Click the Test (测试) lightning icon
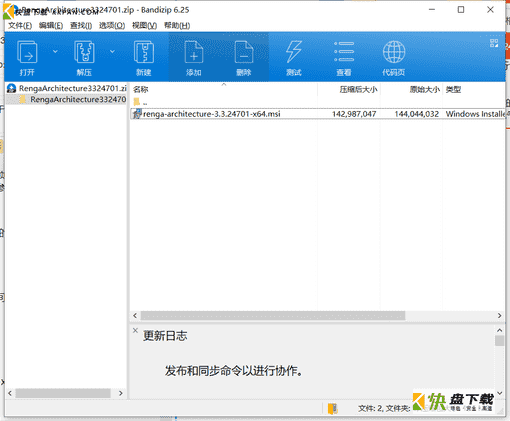 (x=294, y=52)
